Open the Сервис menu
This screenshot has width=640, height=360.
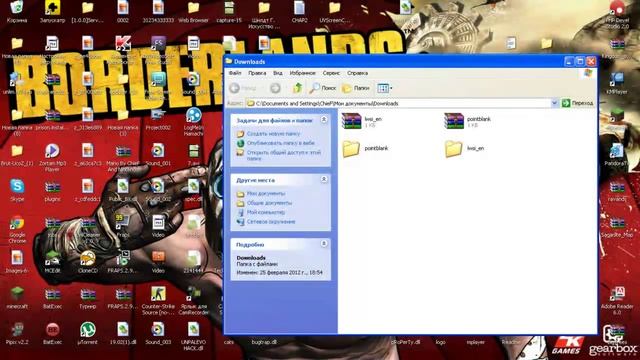click(x=331, y=73)
